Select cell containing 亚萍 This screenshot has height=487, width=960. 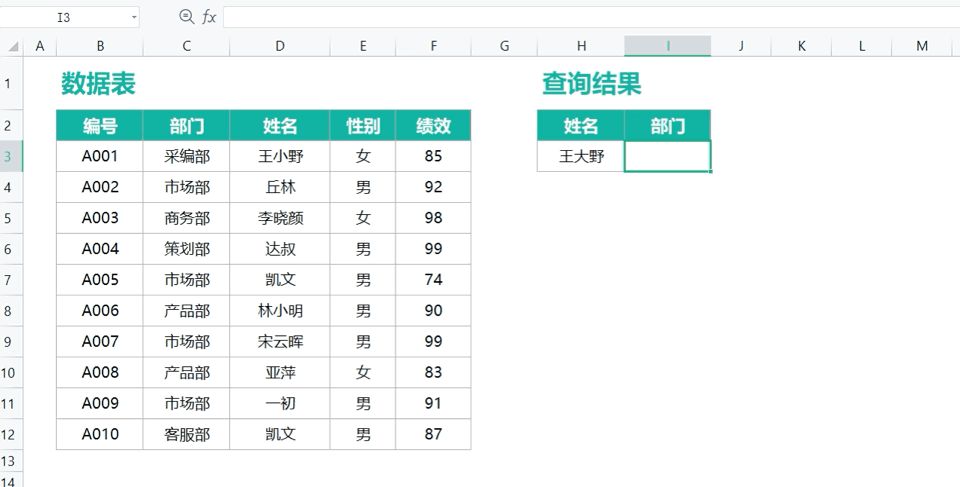click(280, 372)
